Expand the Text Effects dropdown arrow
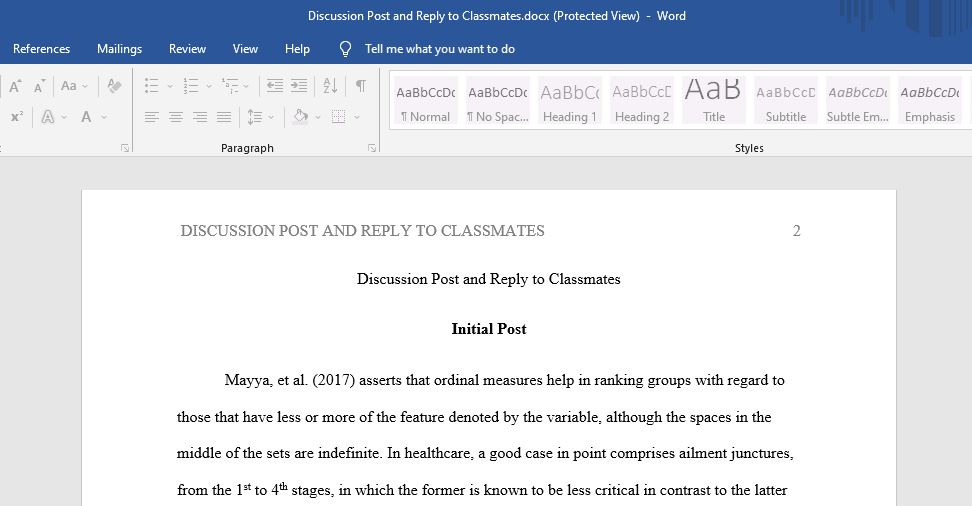 pyautogui.click(x=64, y=117)
